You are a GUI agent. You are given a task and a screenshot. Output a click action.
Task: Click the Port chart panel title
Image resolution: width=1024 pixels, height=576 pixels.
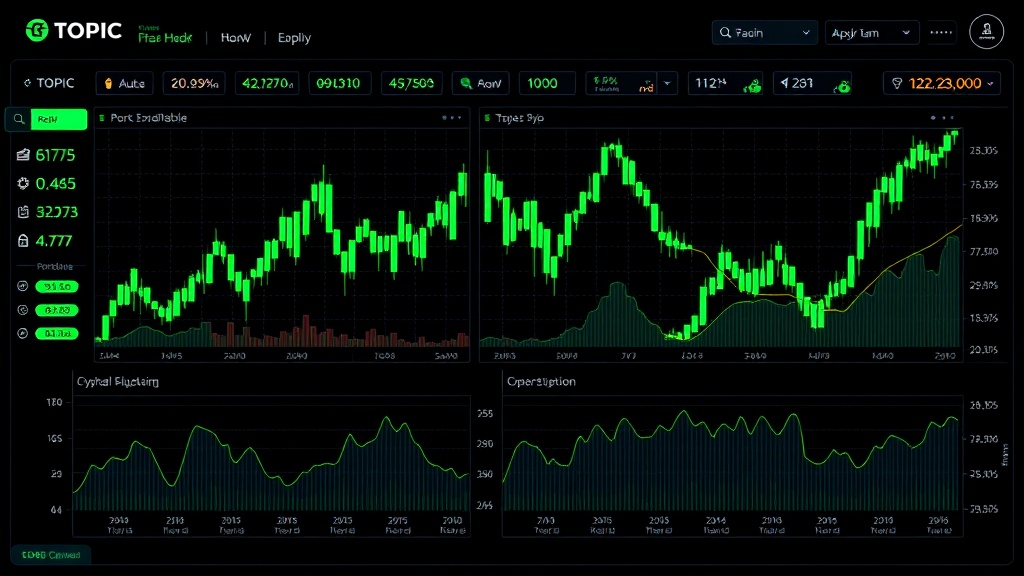(148, 118)
